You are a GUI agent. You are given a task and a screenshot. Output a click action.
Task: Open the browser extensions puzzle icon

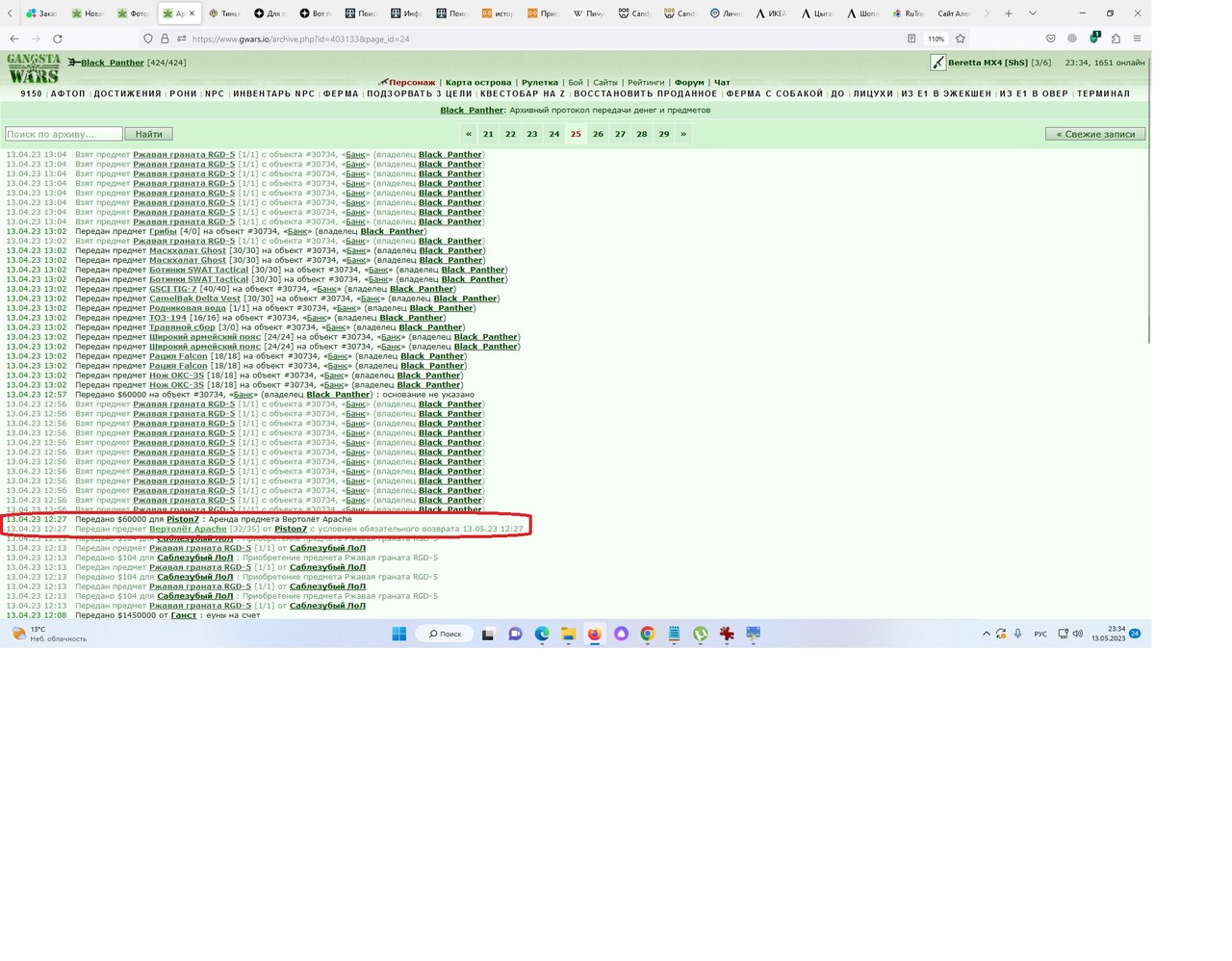(1116, 39)
